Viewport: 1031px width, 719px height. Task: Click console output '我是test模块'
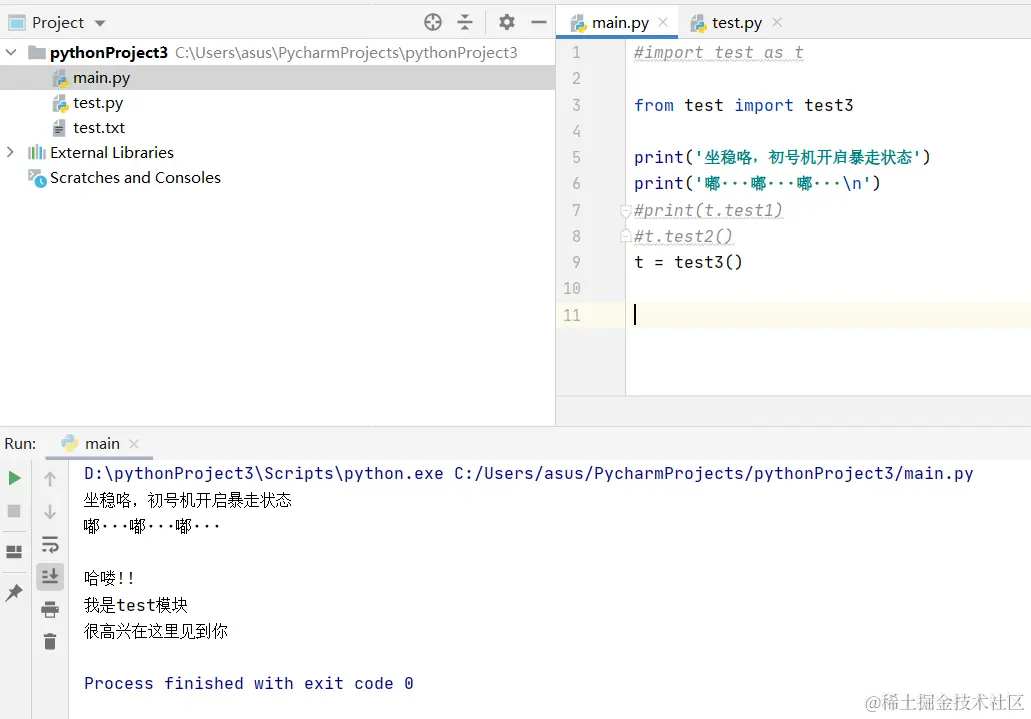136,605
